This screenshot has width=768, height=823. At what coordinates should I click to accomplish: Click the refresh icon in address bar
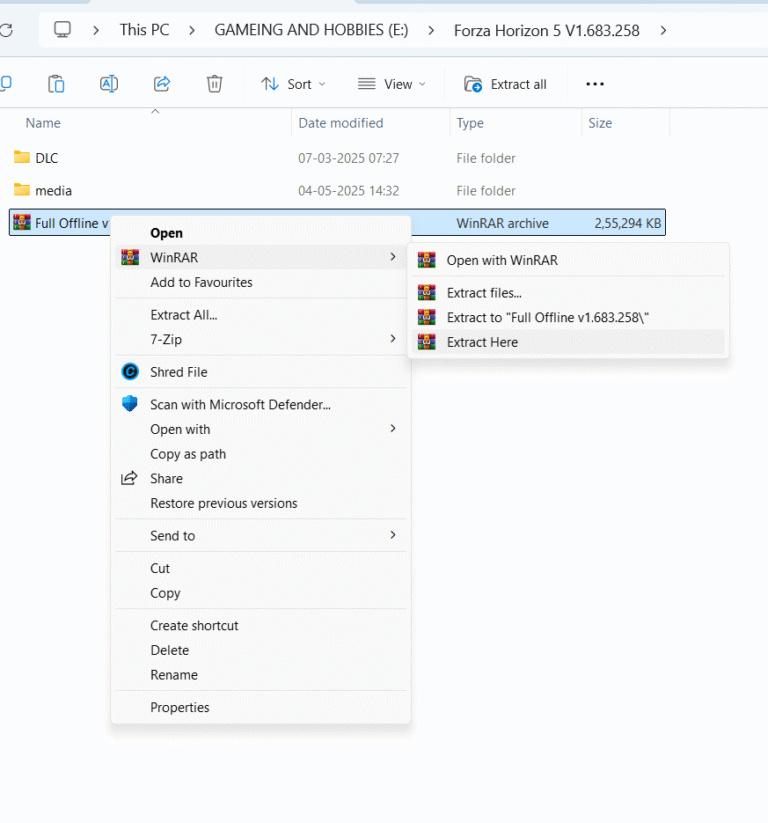coord(6,30)
